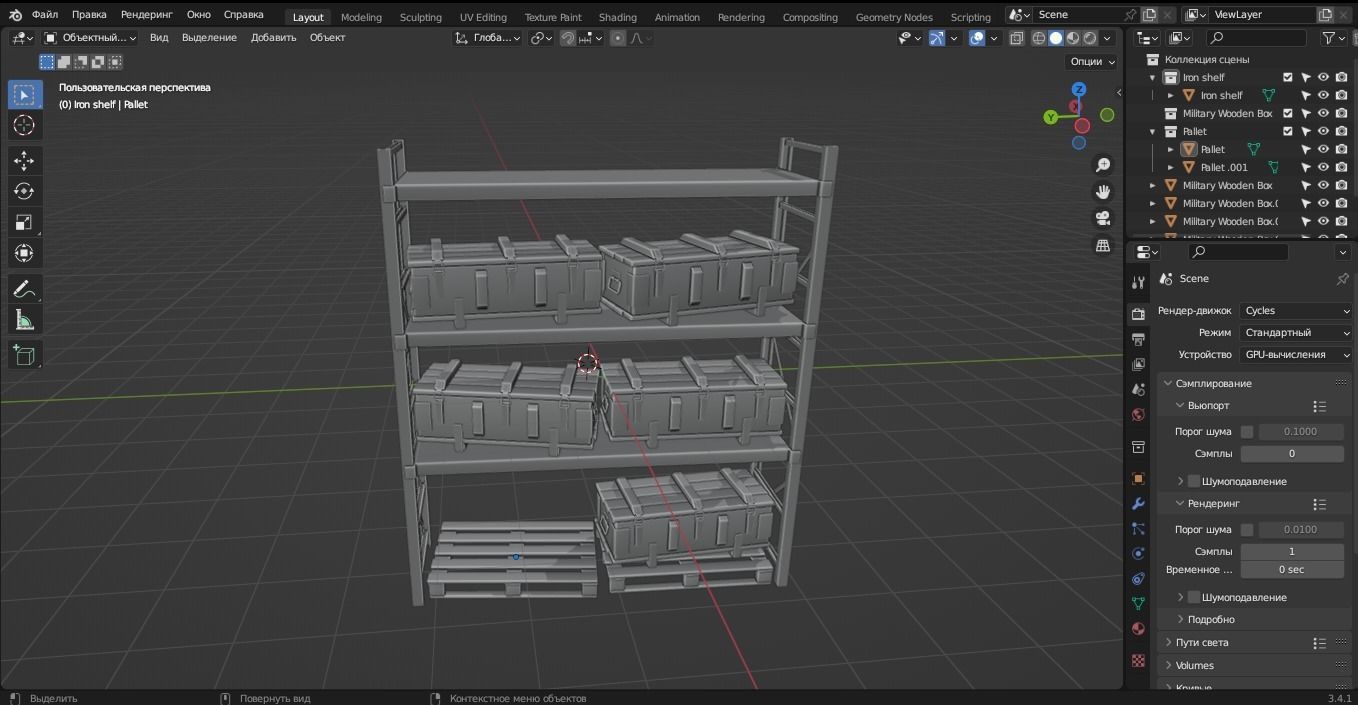Open the render engine Cycles dropdown
The height and width of the screenshot is (705, 1358).
pyautogui.click(x=1297, y=311)
